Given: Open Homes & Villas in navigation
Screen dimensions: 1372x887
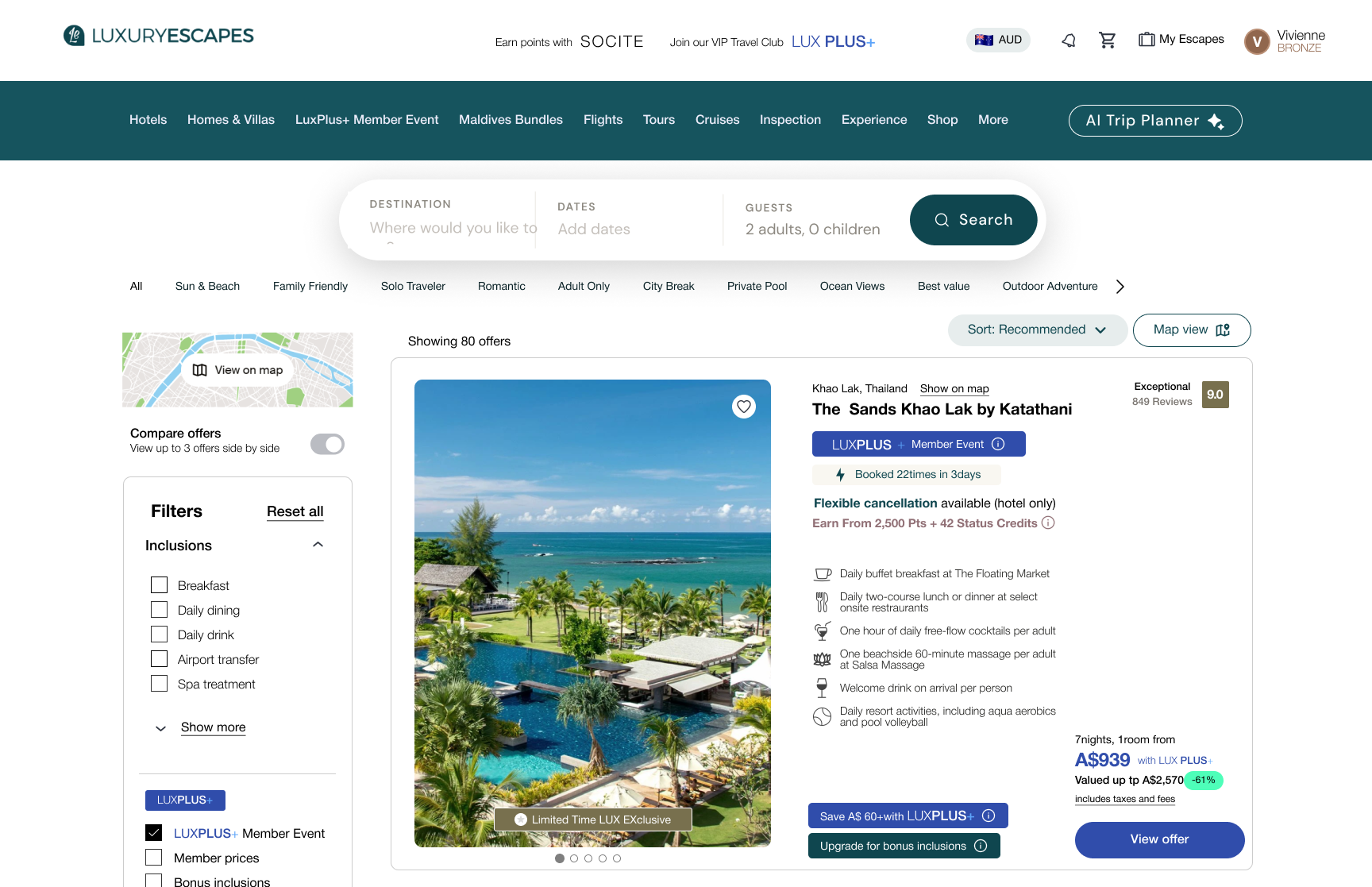Looking at the screenshot, I should [231, 120].
